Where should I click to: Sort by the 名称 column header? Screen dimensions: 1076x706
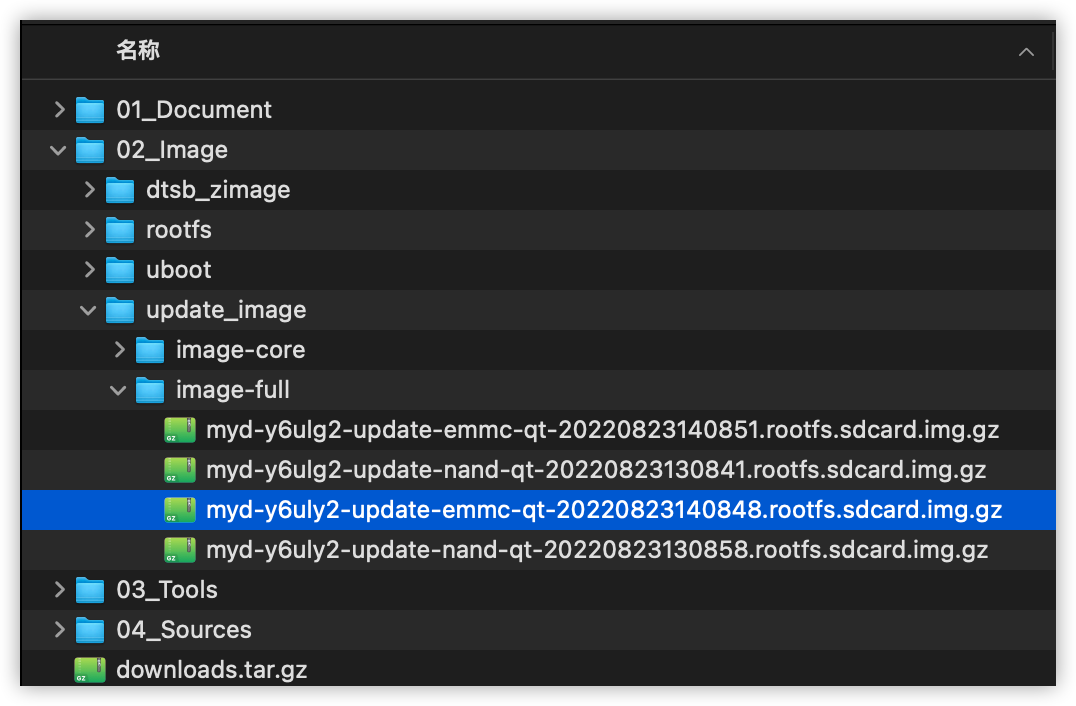coord(138,51)
